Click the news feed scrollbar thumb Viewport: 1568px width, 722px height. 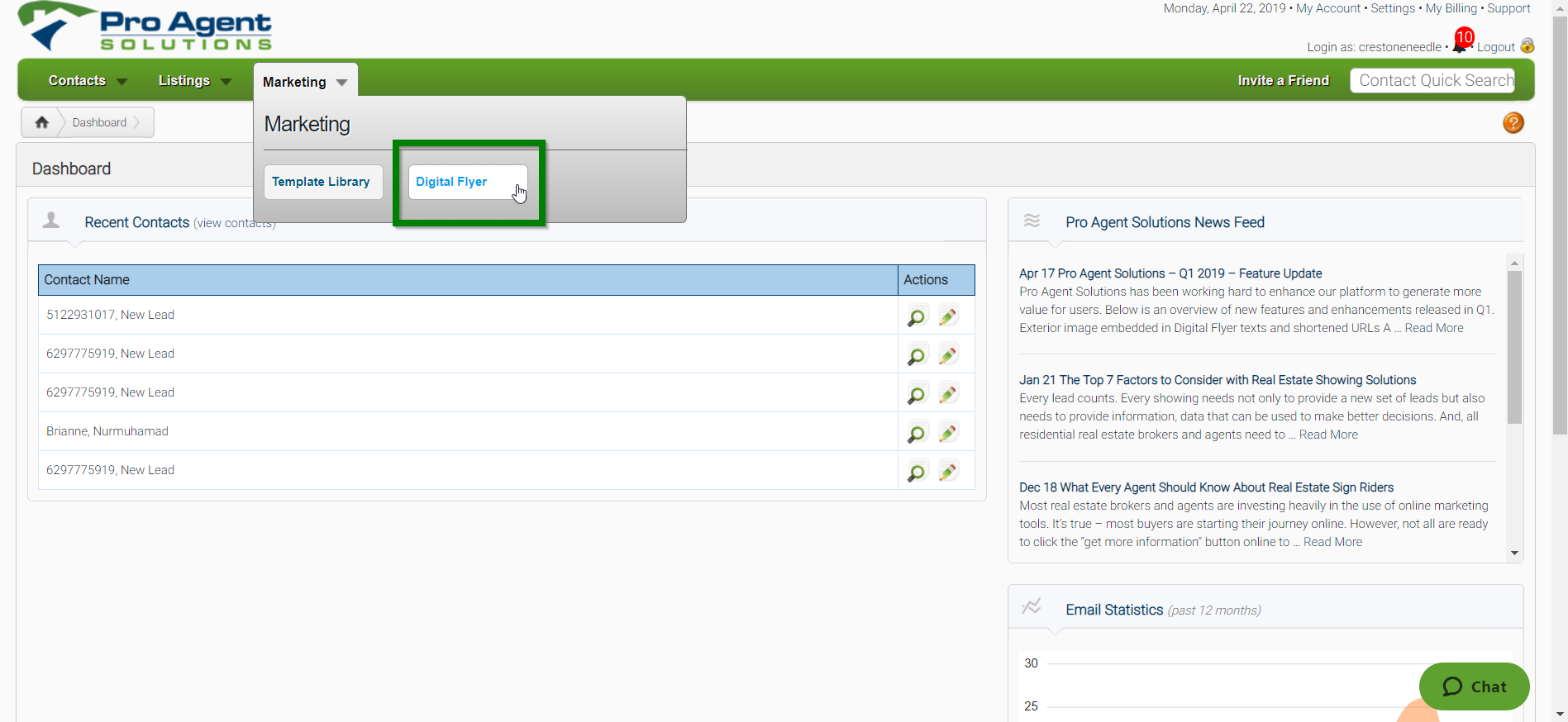click(x=1514, y=347)
